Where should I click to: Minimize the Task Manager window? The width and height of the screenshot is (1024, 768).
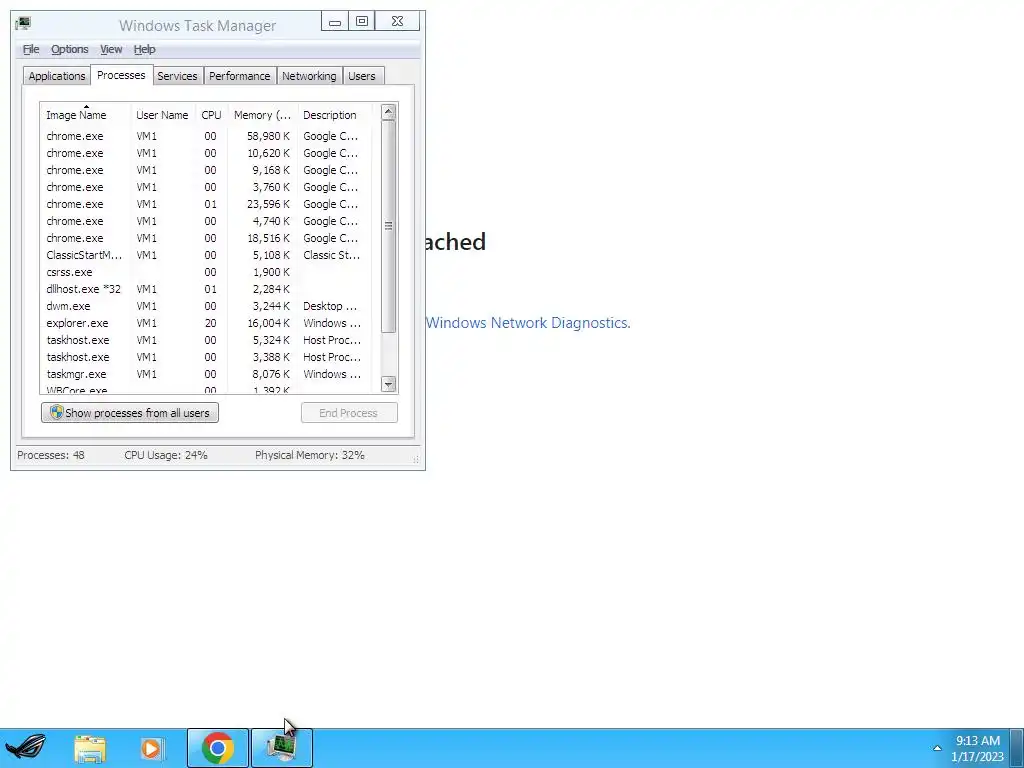pos(335,22)
